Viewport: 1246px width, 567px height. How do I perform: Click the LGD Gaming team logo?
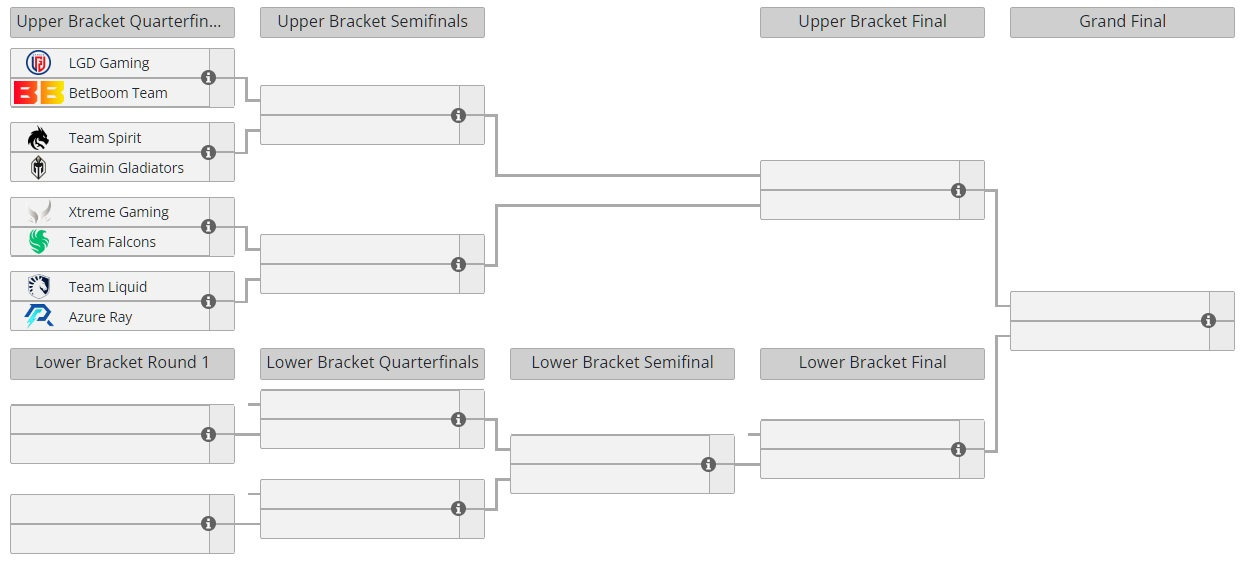38,63
